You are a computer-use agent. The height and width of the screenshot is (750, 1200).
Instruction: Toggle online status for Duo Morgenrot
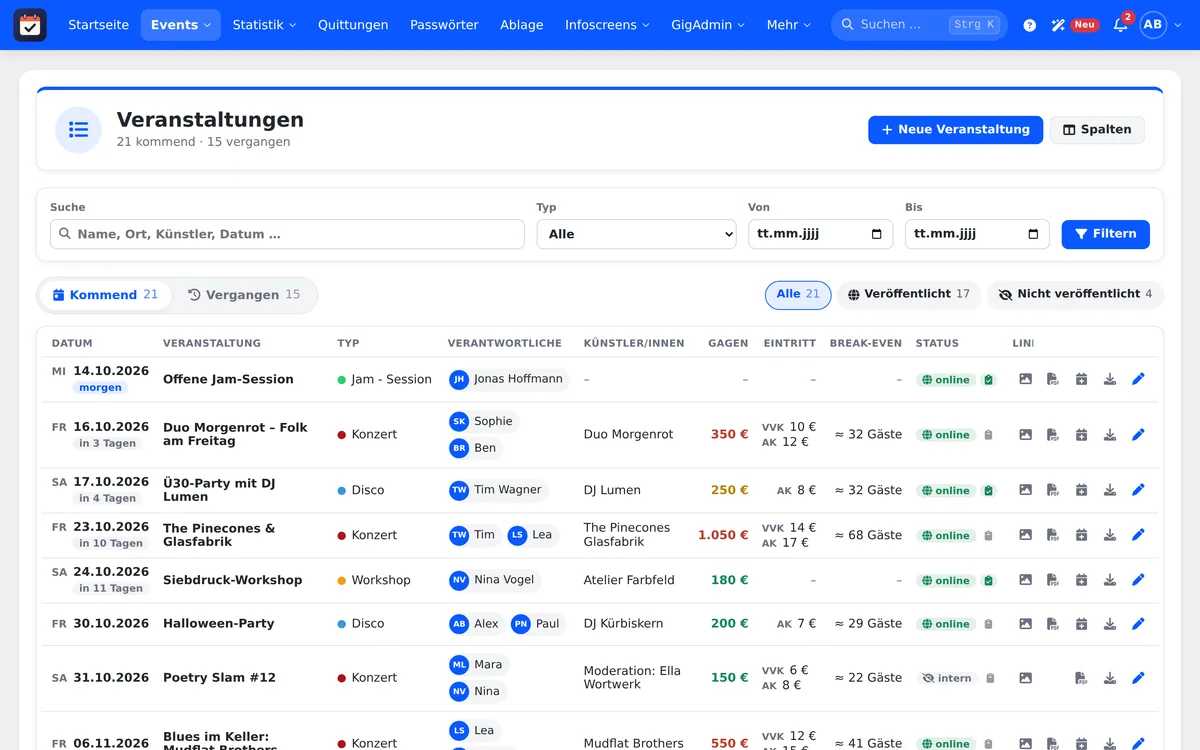click(946, 435)
